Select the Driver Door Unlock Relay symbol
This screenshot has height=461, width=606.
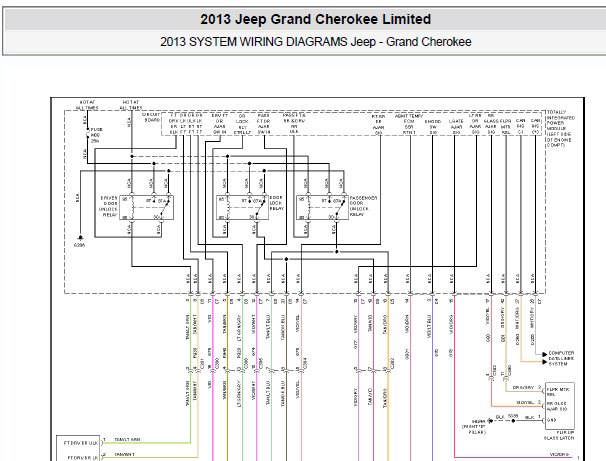pos(146,208)
